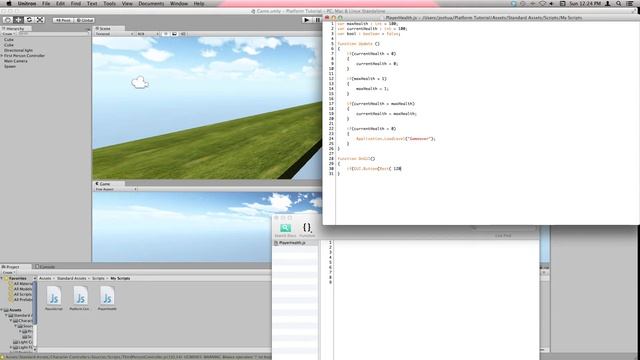Screen dimensions: 640x360
Task: Select the Scale tool in Unity toolbar
Action: [40, 20]
